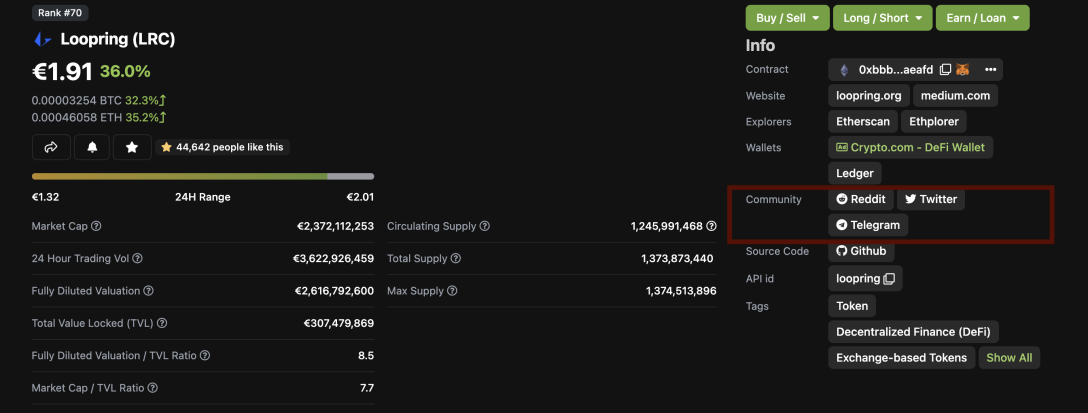Expand the Earn / Loan dropdown

click(983, 18)
